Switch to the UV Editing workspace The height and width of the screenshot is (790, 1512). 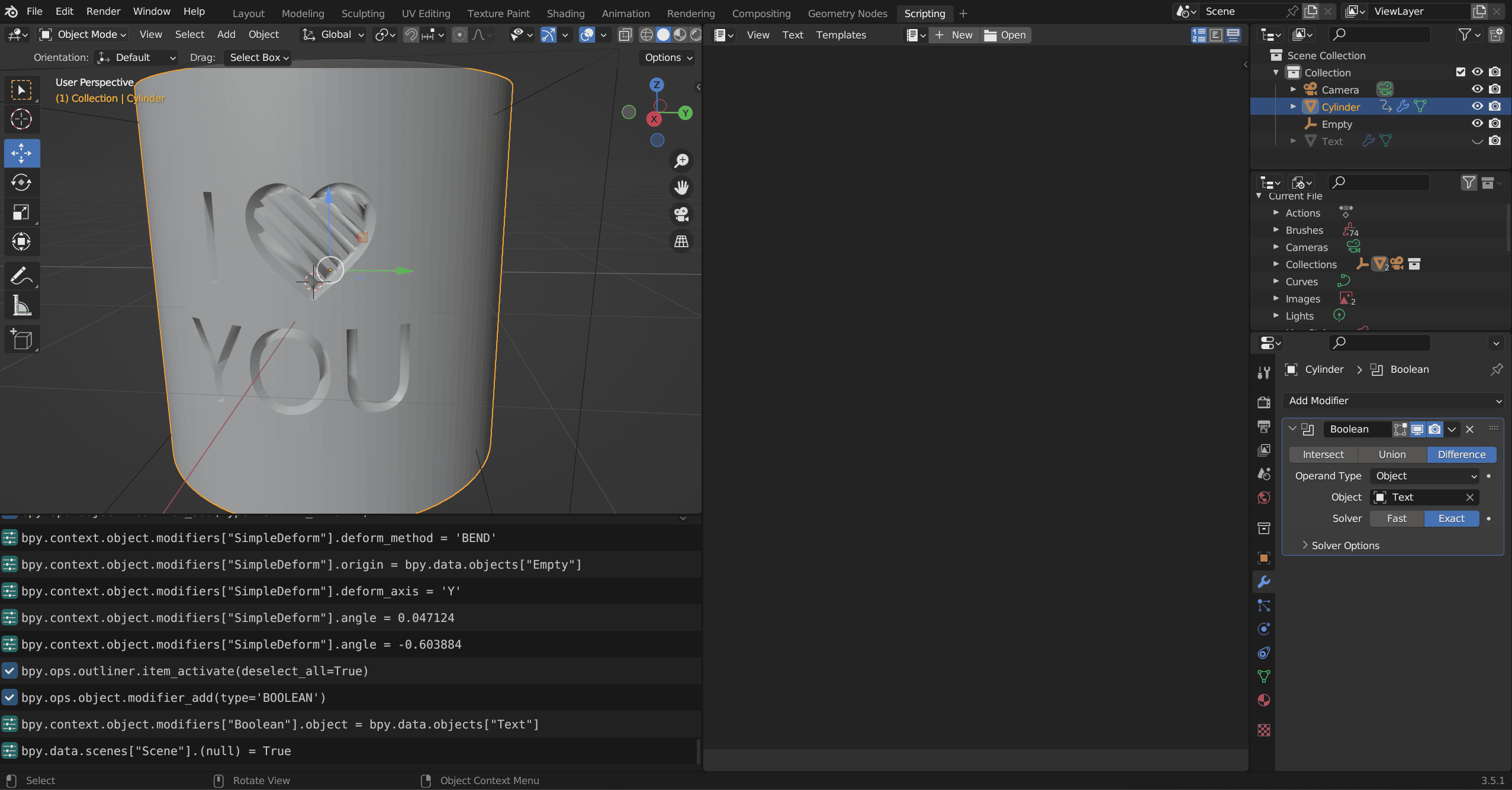click(426, 13)
